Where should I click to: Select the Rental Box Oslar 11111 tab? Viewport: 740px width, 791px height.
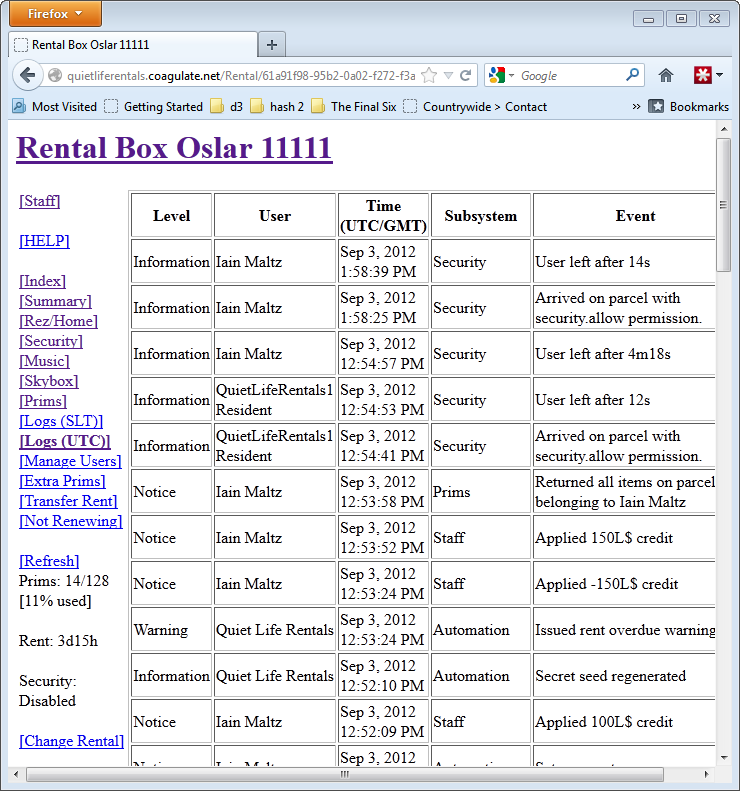pos(132,45)
